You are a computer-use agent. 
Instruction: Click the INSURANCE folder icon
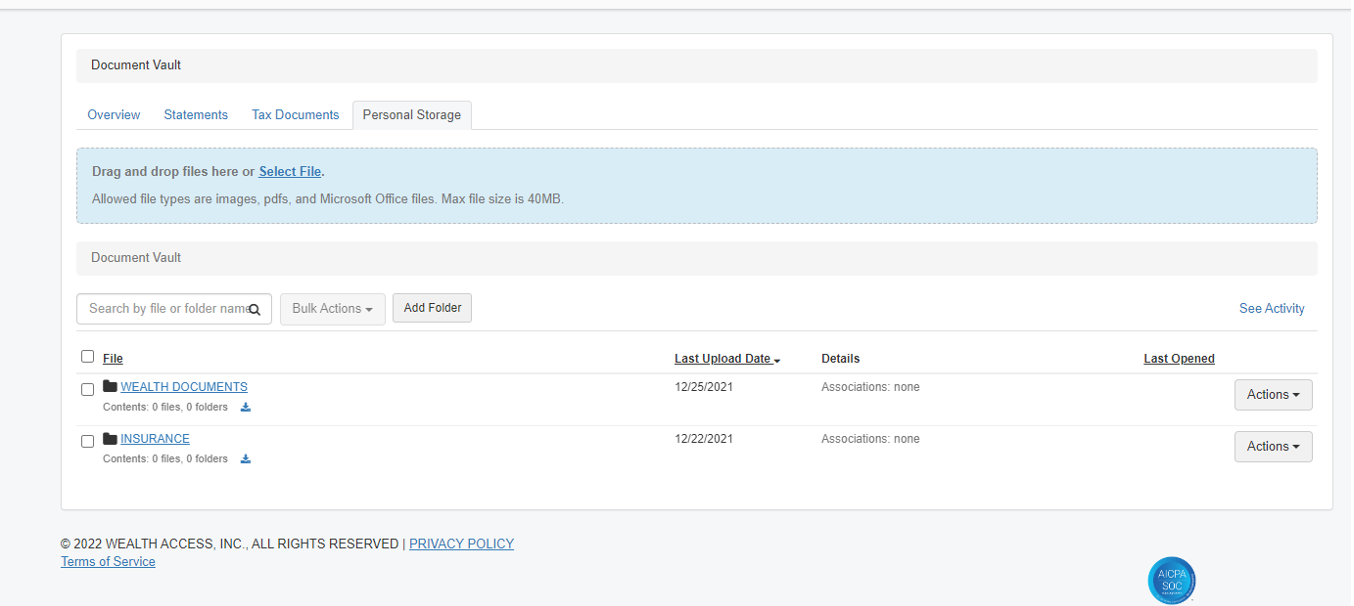point(110,438)
